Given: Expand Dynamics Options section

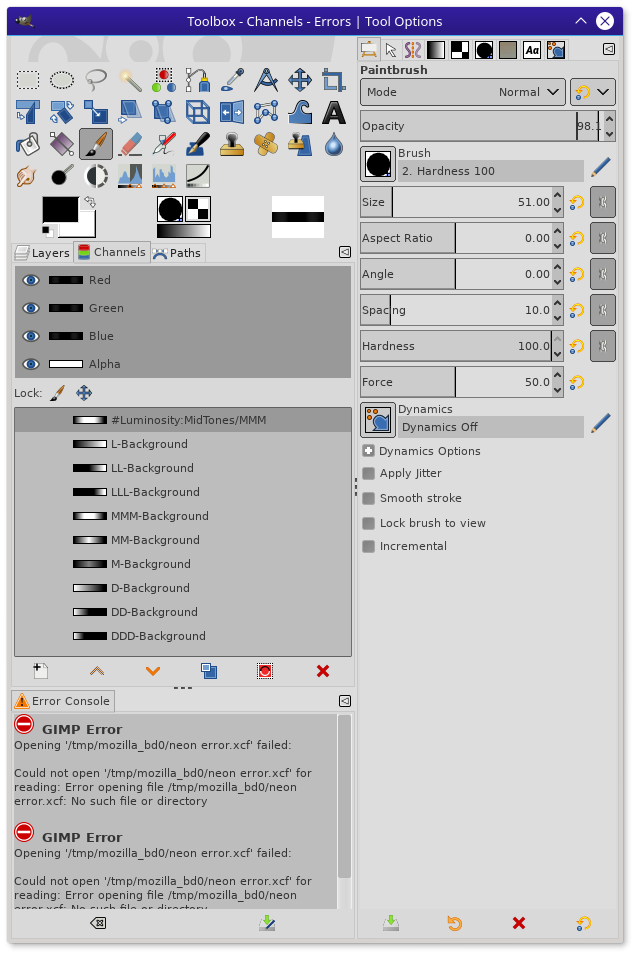Looking at the screenshot, I should point(368,451).
